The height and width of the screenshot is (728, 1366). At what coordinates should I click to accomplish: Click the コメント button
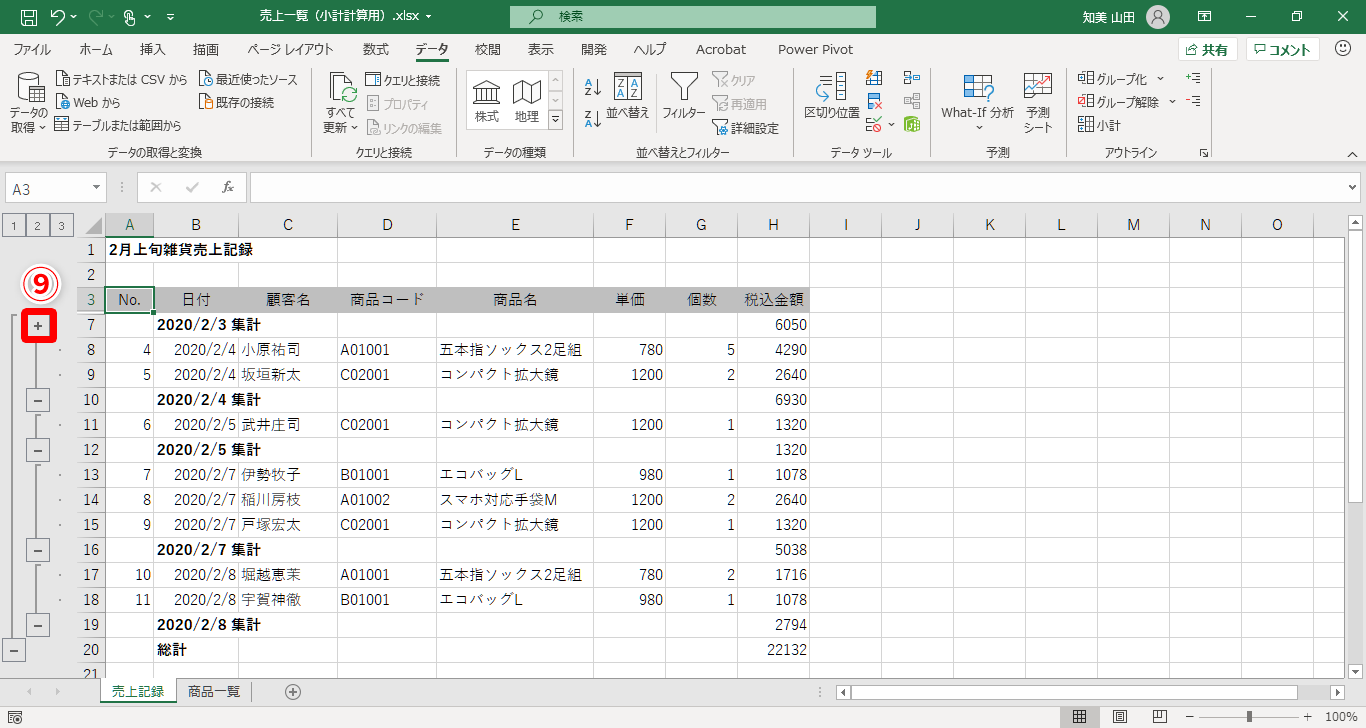point(1283,50)
